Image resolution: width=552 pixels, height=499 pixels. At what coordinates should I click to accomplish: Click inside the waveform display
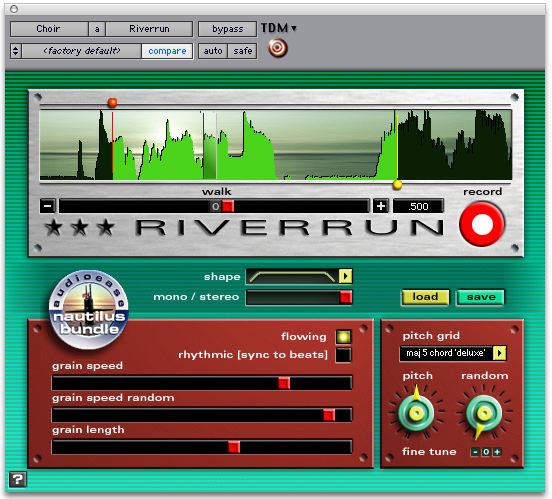coord(276,145)
